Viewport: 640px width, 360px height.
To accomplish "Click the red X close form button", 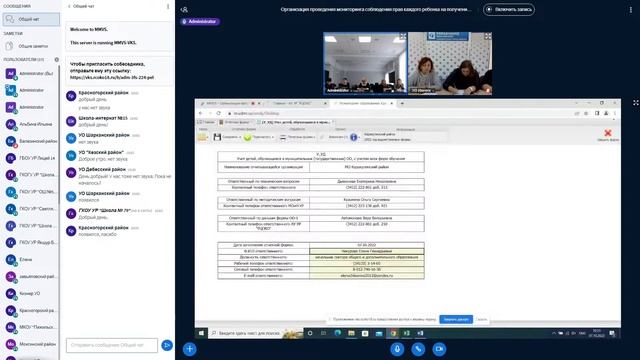I will (608, 133).
